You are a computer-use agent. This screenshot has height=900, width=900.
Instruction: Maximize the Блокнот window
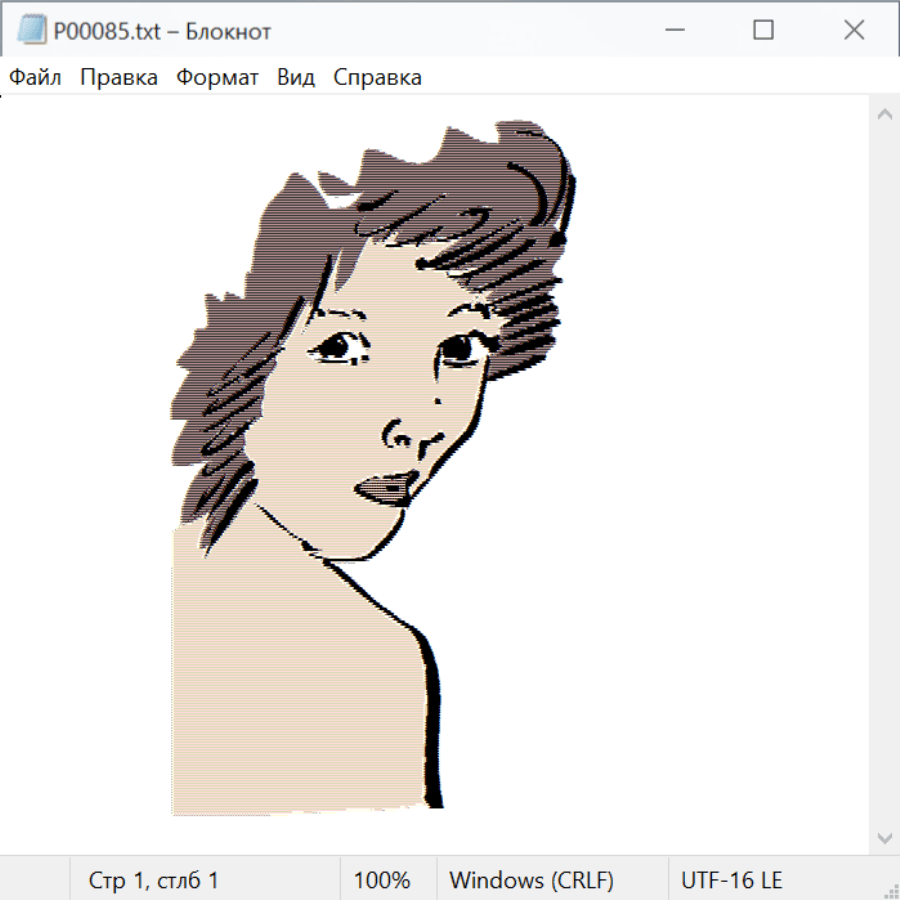(x=763, y=31)
